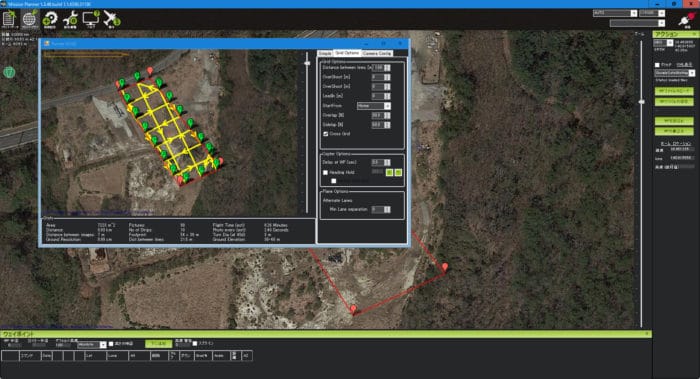Click the first green WP file button
Screen dimensions: 700x379
(674, 91)
